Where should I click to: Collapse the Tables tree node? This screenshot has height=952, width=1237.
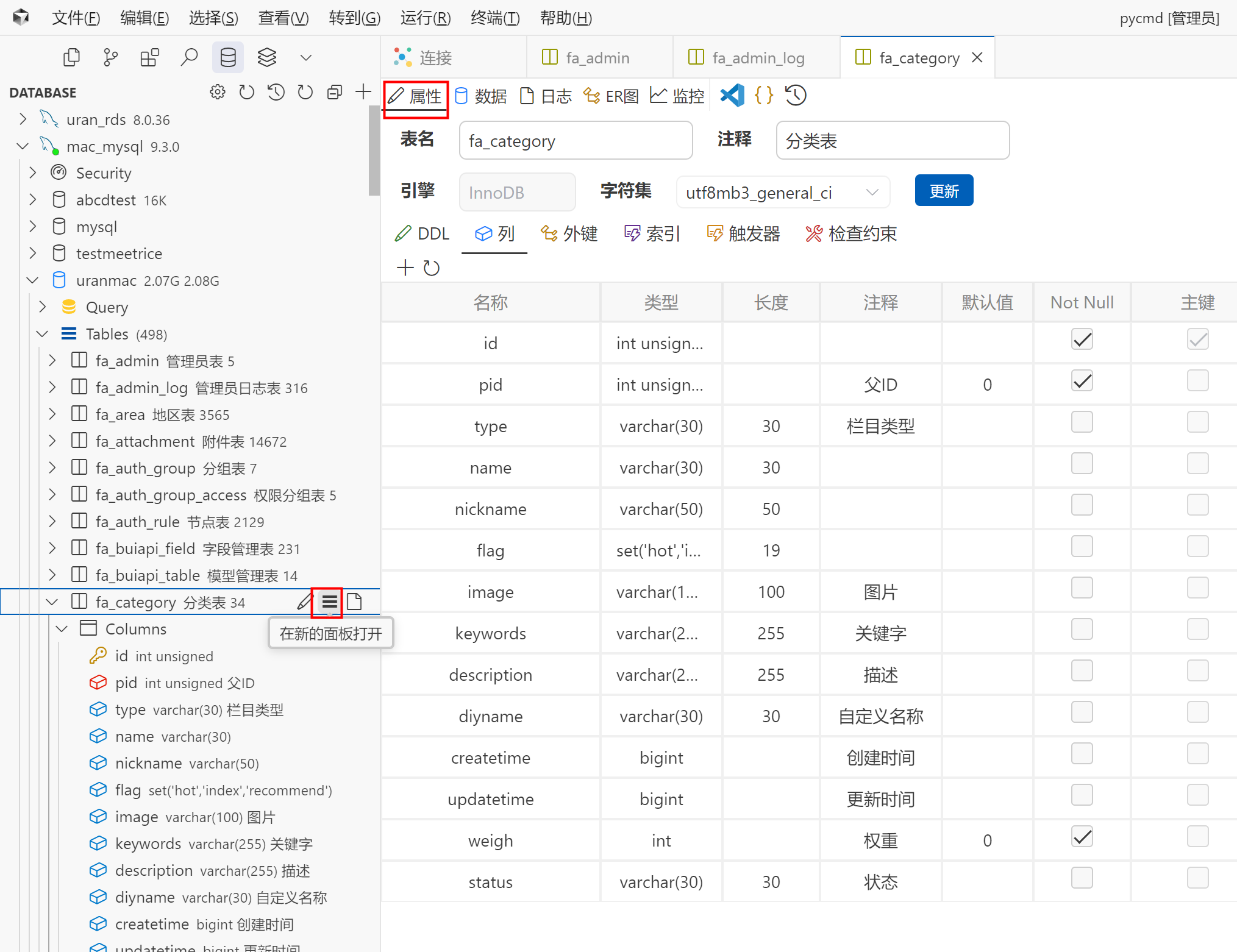(43, 334)
